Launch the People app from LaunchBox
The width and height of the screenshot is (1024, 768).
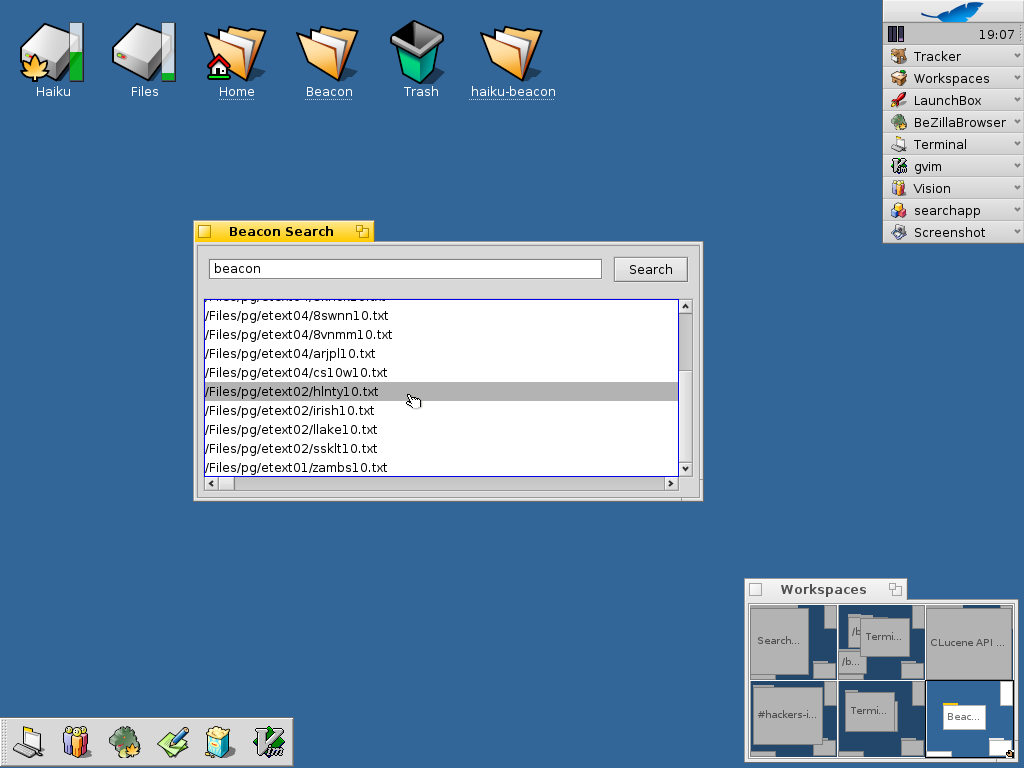click(77, 741)
